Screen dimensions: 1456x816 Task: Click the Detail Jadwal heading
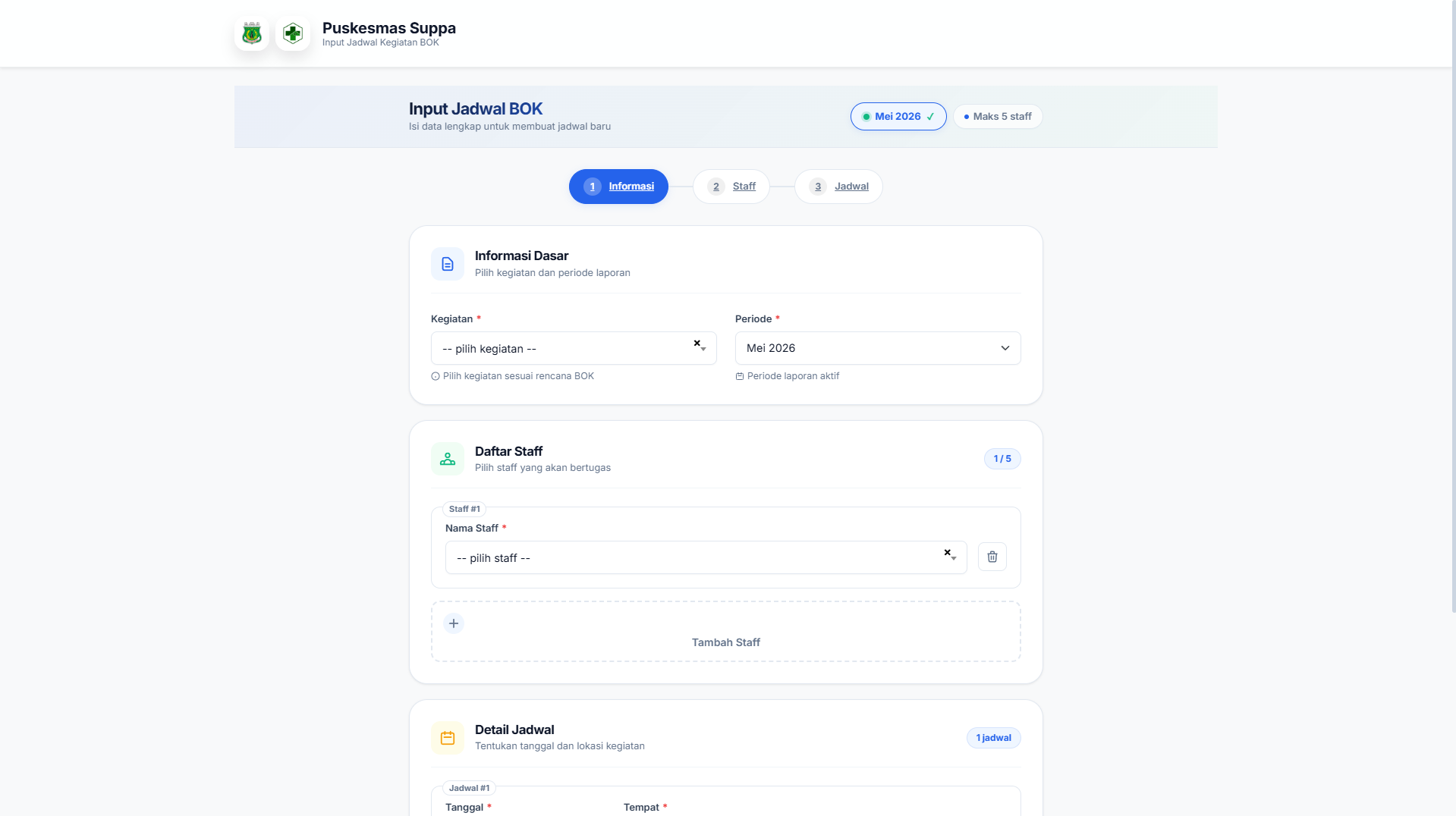coord(514,730)
